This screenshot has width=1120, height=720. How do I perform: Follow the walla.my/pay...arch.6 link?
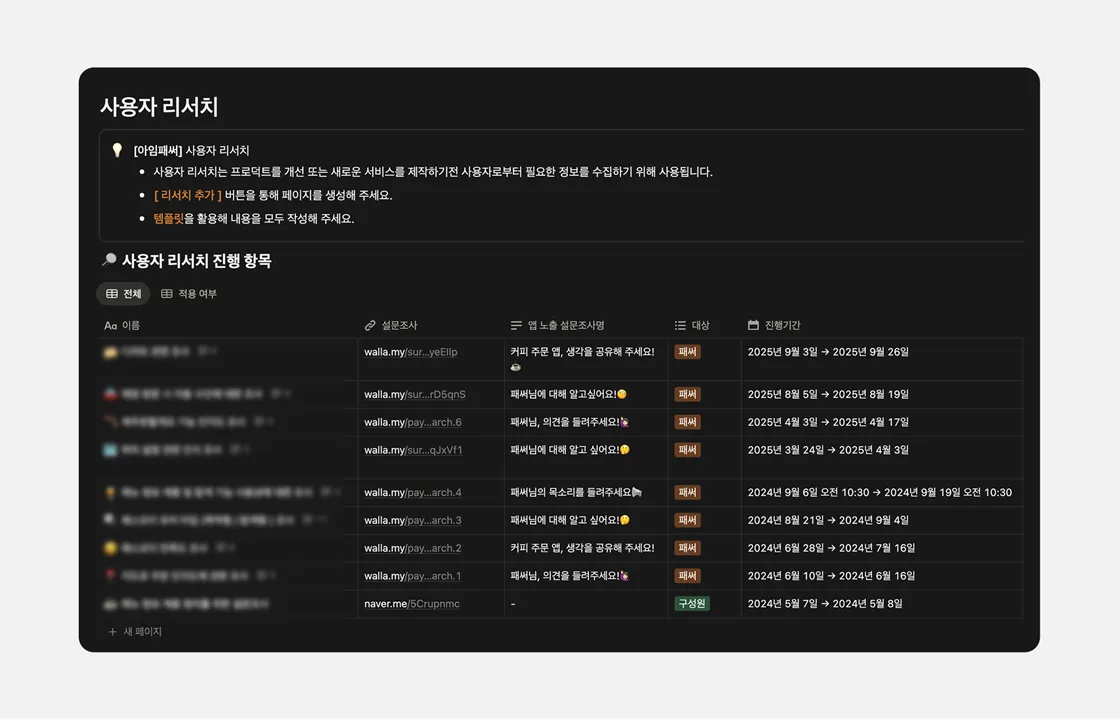[412, 422]
